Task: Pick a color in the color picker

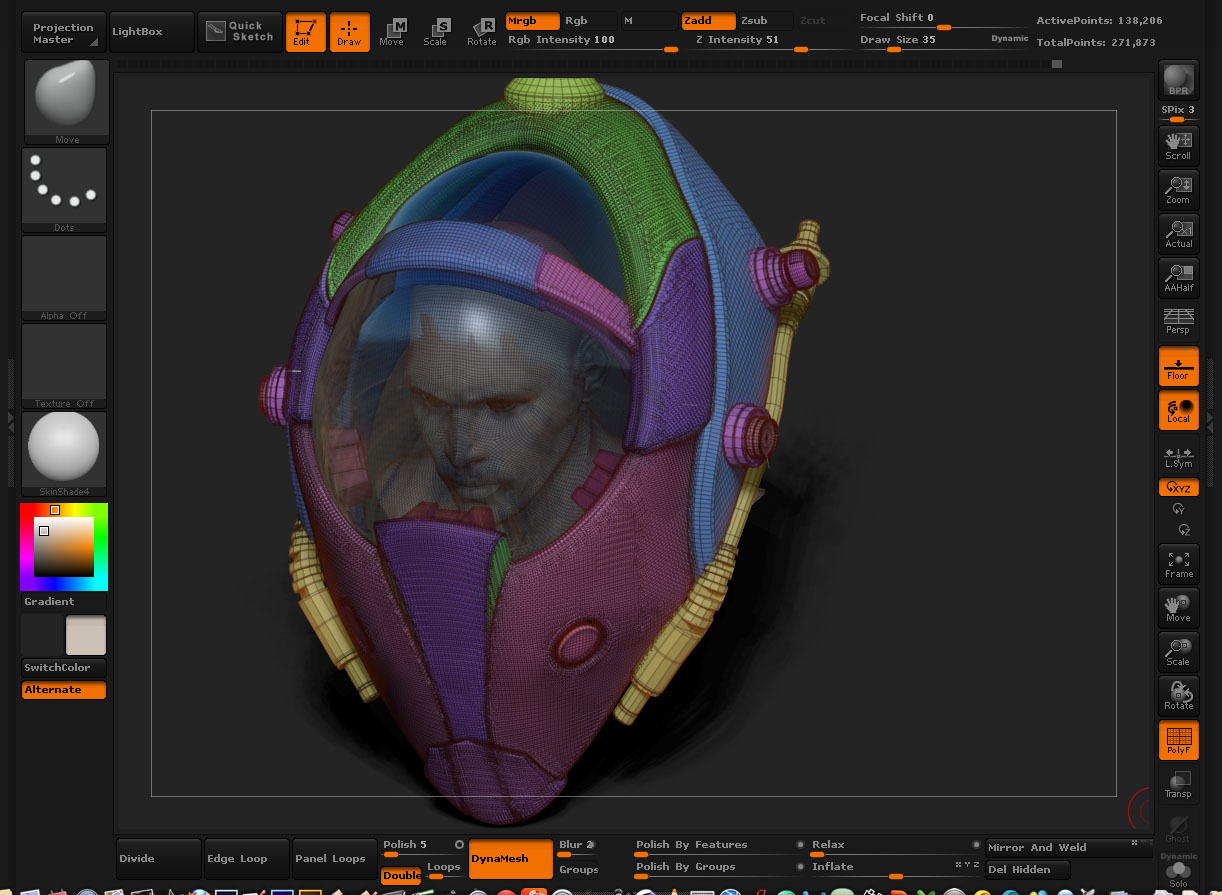Action: click(64, 547)
